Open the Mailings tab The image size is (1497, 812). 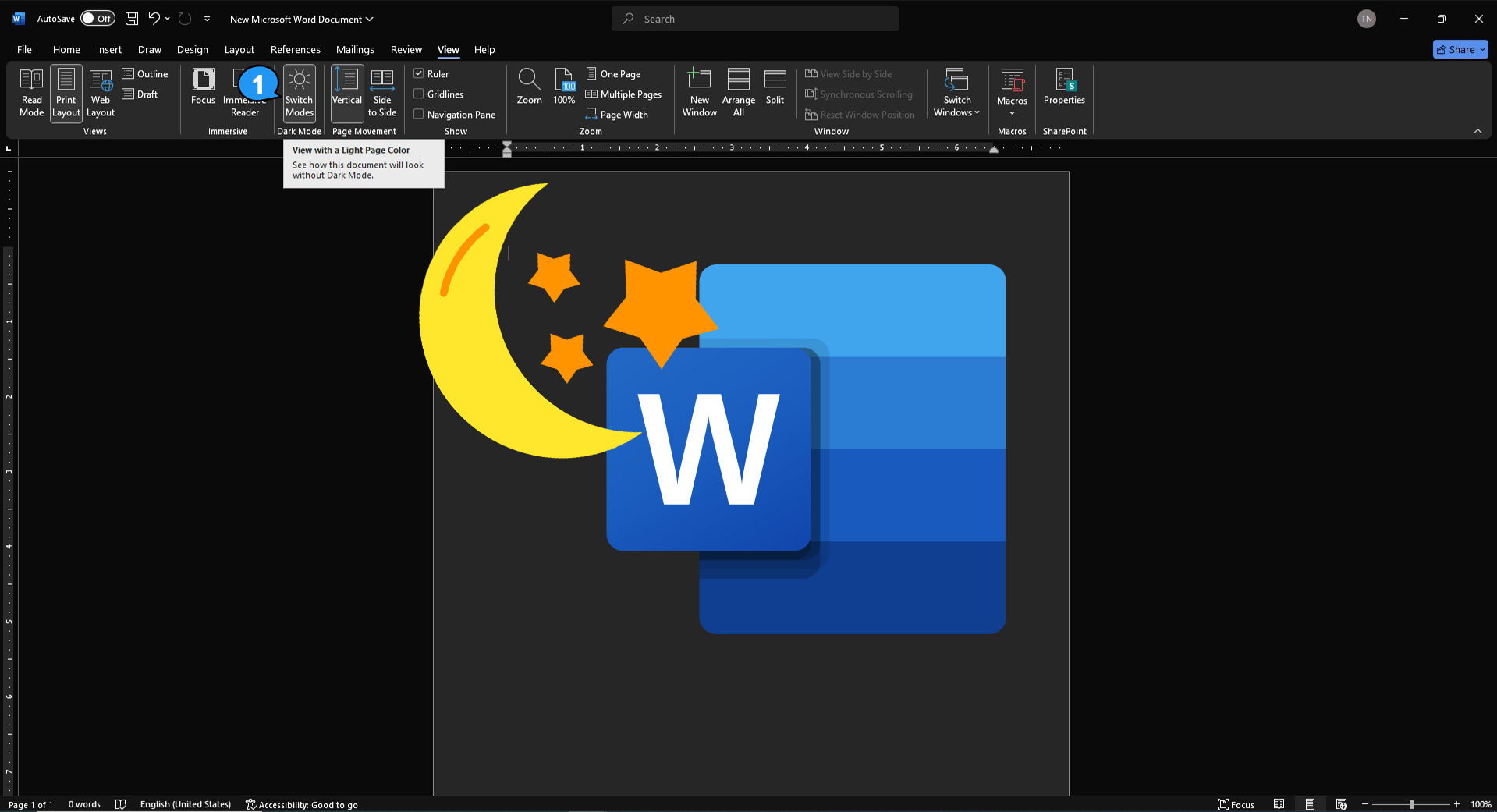[x=355, y=49]
